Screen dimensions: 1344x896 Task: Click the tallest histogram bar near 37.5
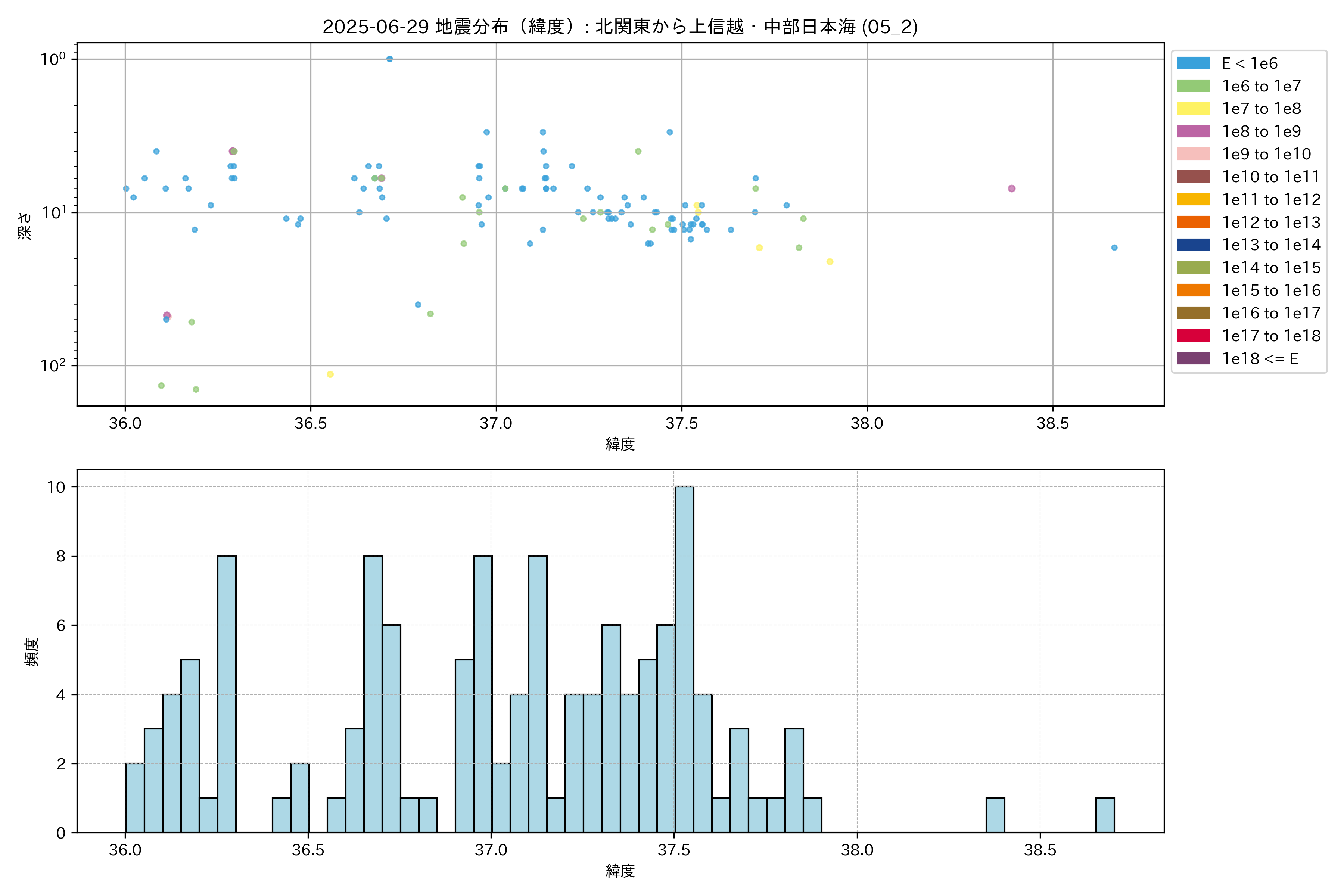(684, 657)
